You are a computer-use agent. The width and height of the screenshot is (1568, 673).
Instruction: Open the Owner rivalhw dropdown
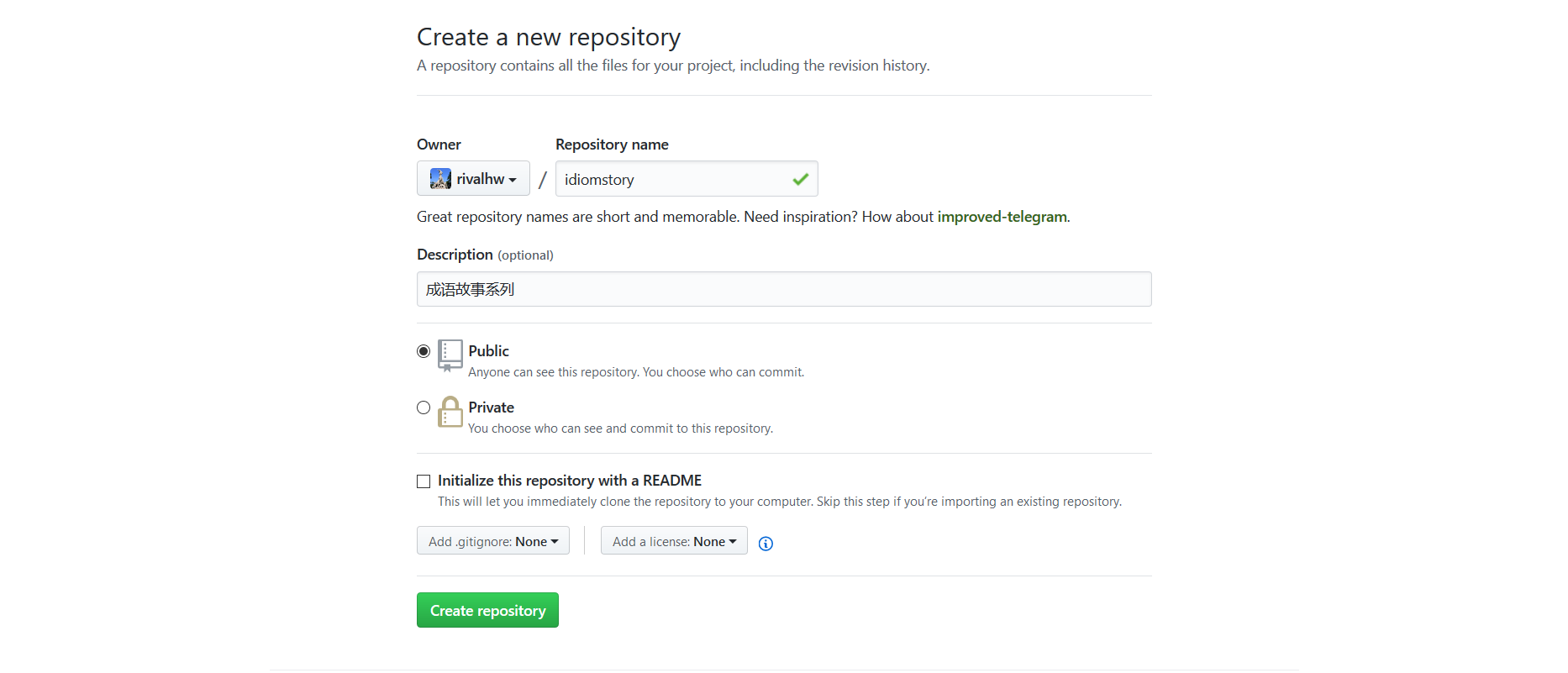(473, 179)
